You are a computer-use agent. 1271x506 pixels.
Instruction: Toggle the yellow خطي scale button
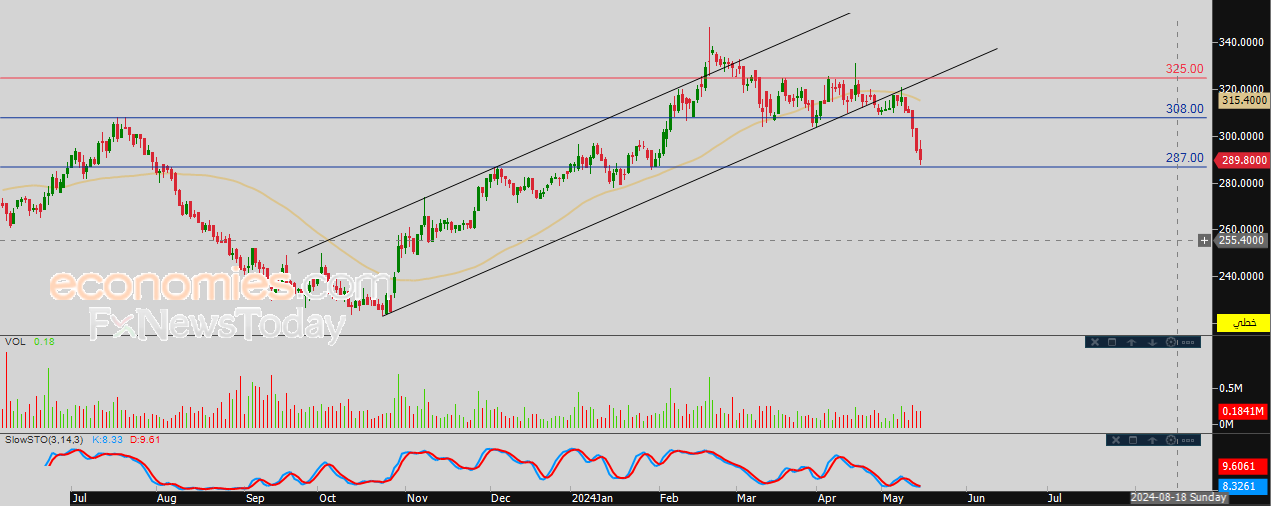1244,323
